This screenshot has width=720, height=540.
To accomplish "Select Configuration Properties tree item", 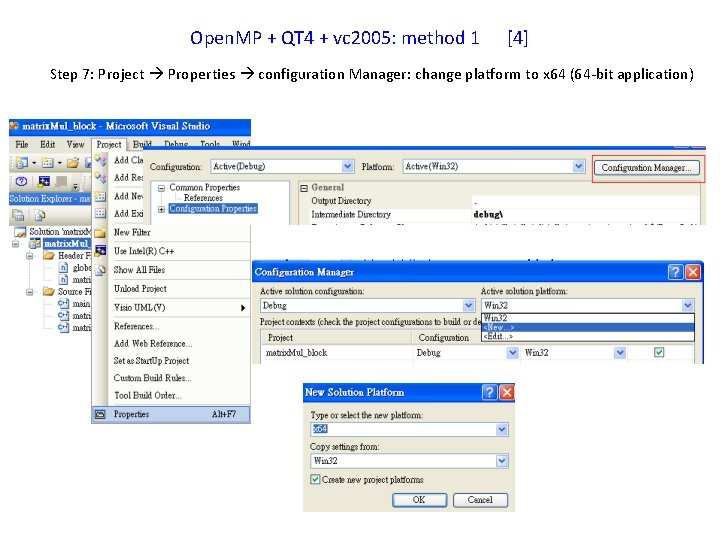I will pyautogui.click(x=213, y=209).
